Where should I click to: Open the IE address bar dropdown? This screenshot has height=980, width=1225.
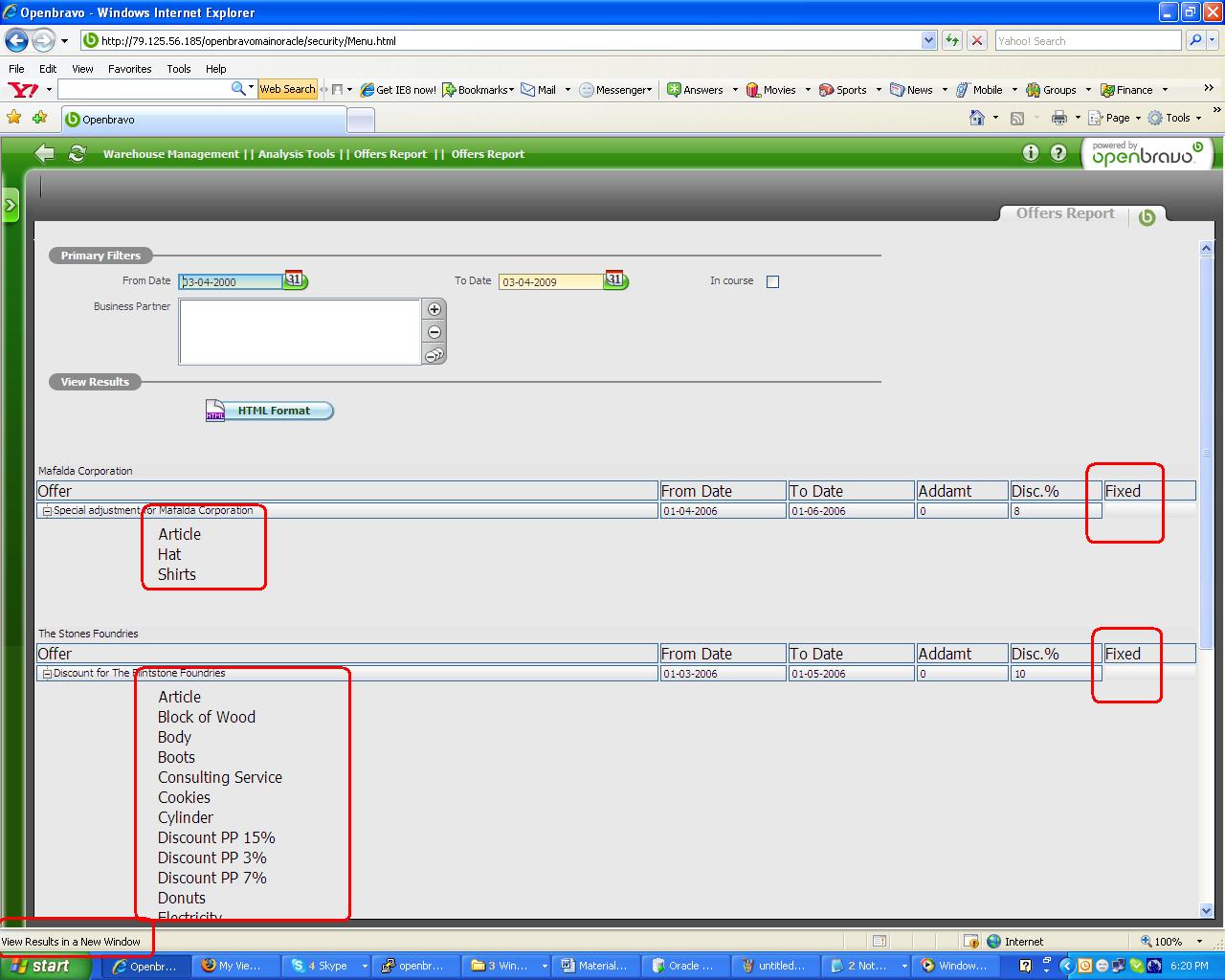[x=928, y=40]
